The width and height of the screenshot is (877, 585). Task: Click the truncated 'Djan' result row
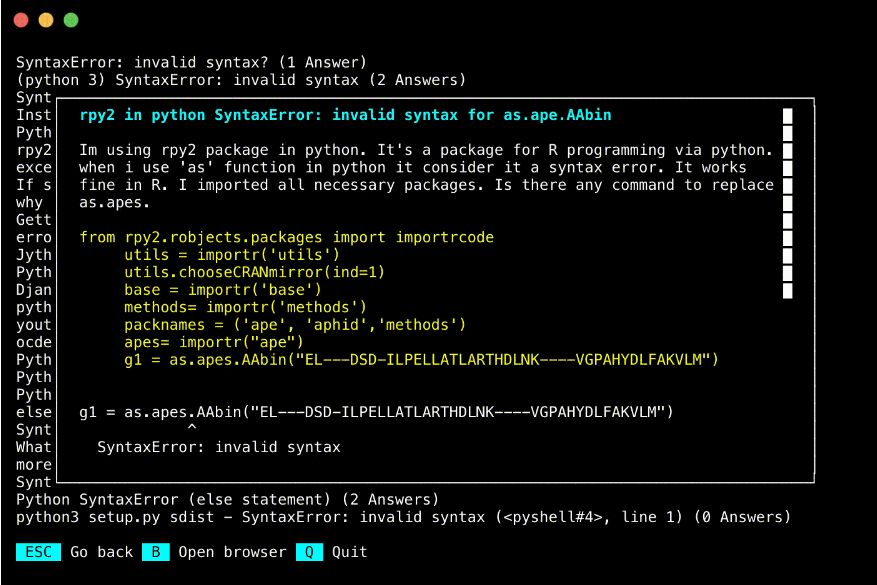tap(34, 290)
